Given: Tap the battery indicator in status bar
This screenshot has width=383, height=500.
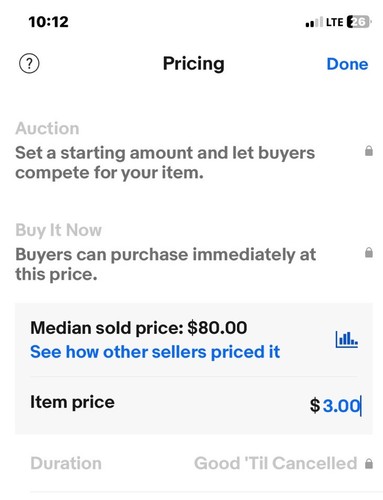Looking at the screenshot, I should click(359, 22).
